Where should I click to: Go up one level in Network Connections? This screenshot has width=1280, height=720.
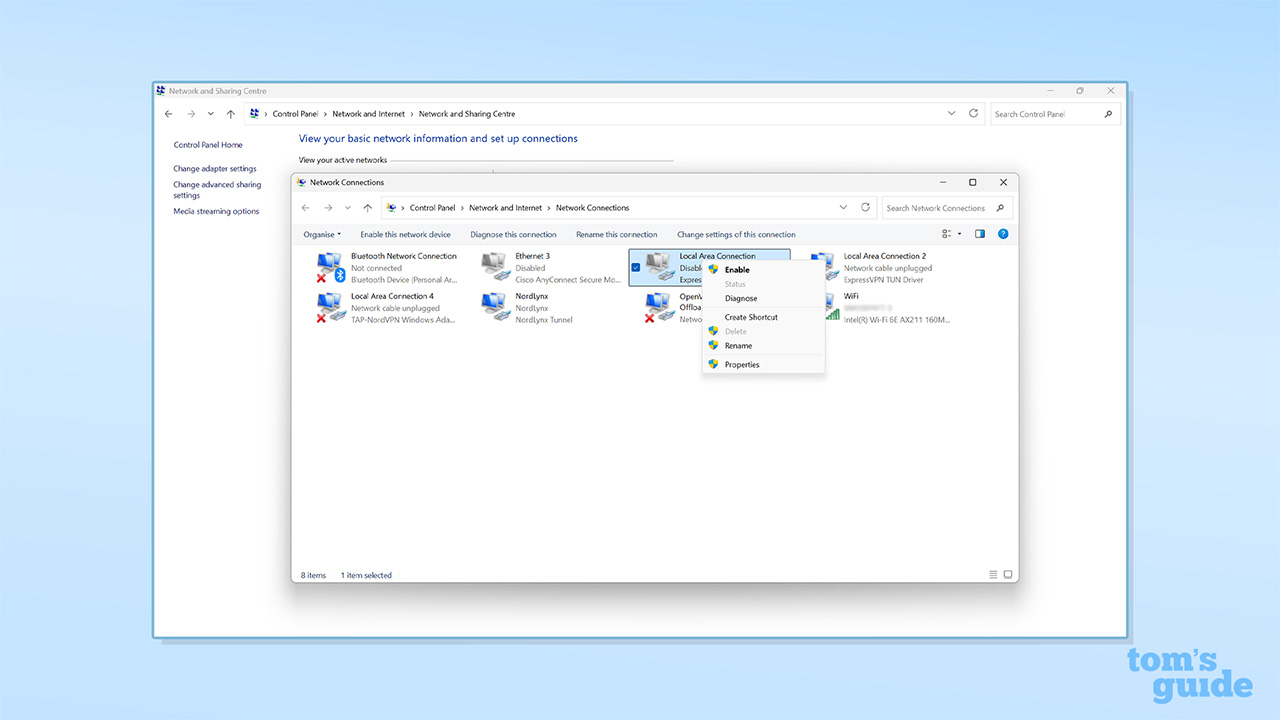pos(368,208)
